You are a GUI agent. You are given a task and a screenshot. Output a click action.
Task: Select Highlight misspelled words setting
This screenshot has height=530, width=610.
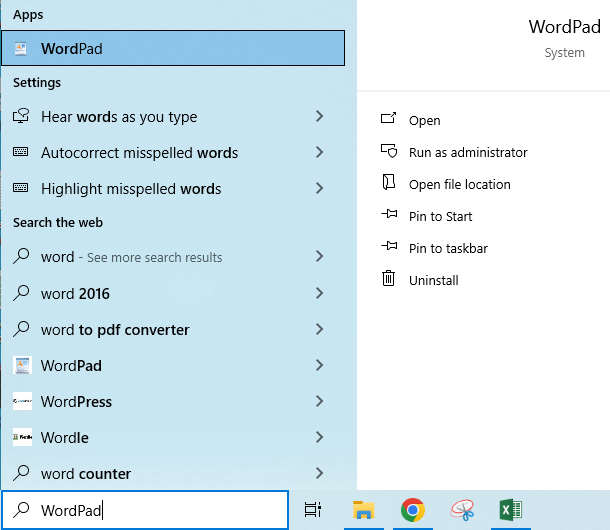(173, 189)
